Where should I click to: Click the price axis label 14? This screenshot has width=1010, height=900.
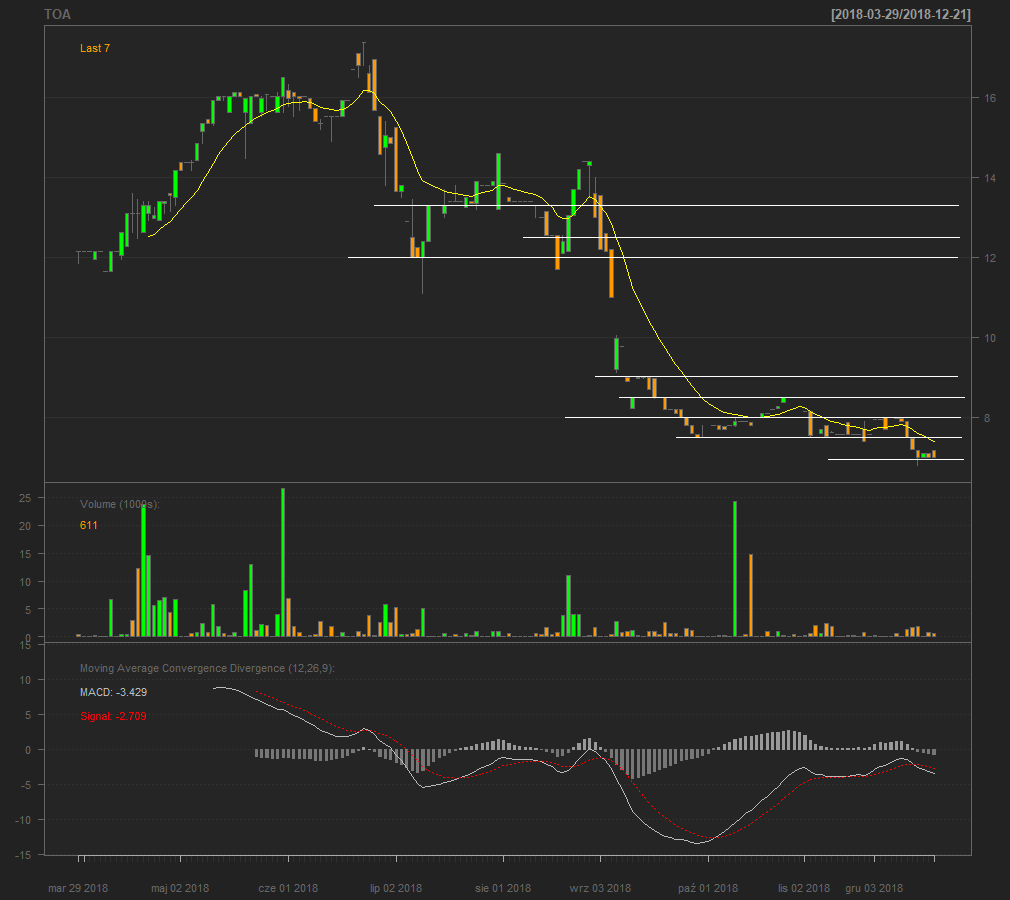(990, 178)
